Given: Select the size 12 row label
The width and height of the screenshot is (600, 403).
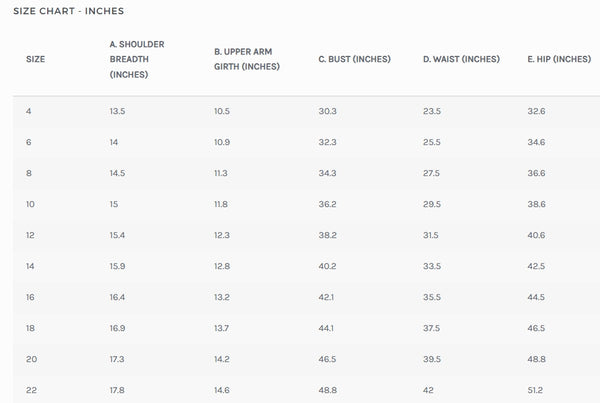Looking at the screenshot, I should coord(30,235).
